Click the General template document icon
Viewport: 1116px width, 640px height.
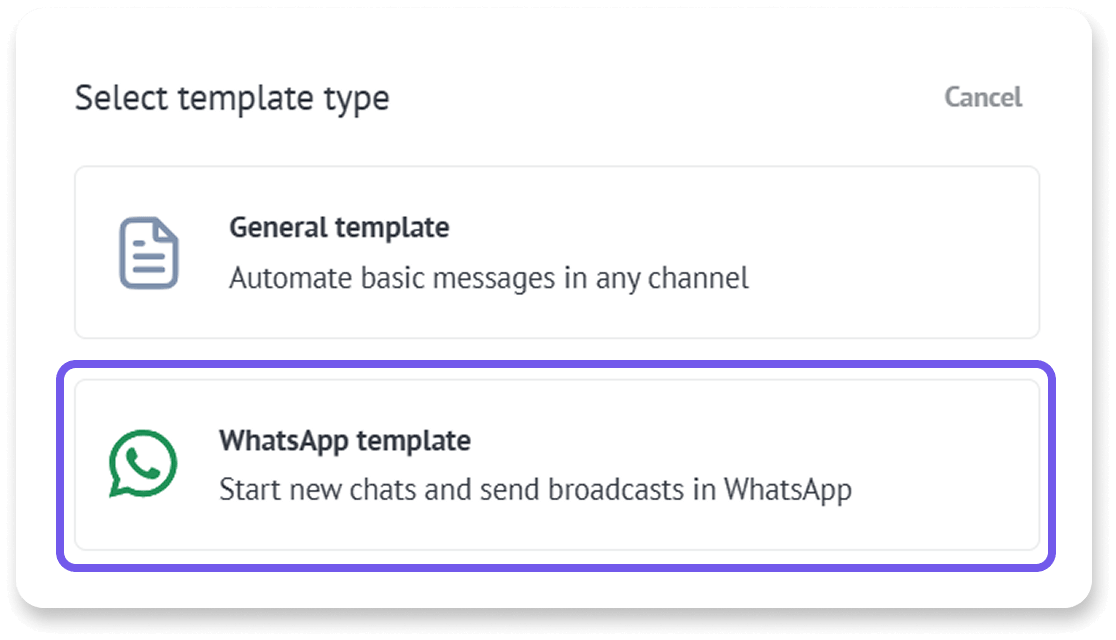148,253
